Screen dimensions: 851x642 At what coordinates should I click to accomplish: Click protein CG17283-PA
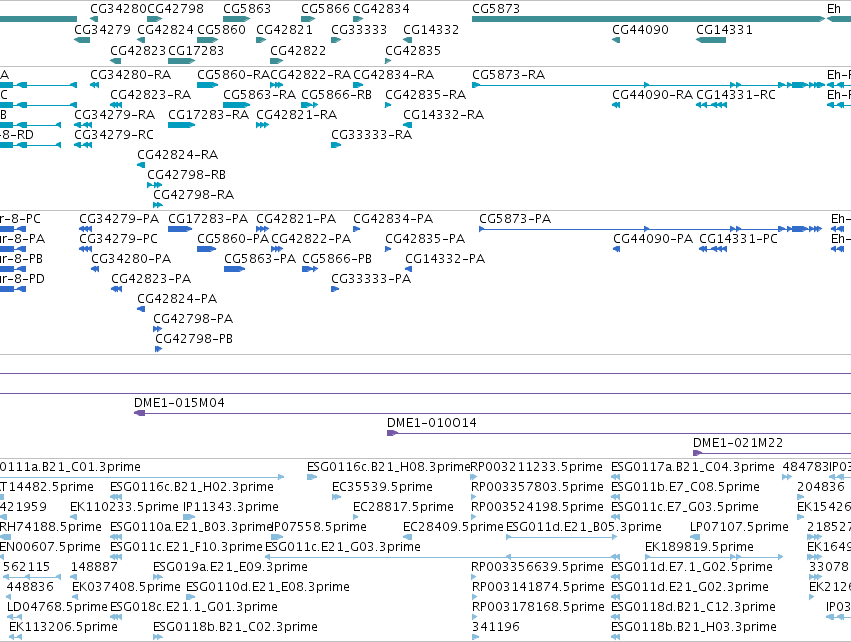tap(208, 219)
